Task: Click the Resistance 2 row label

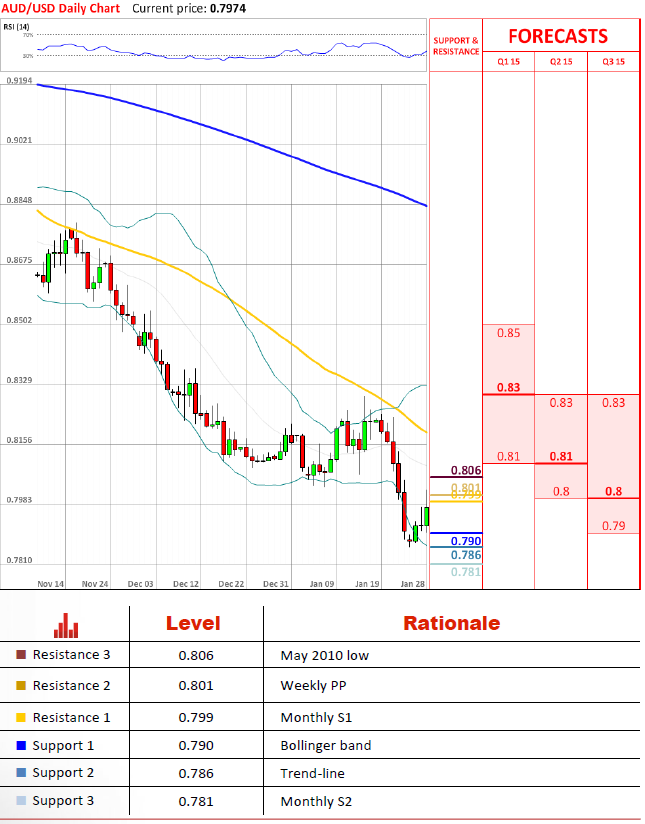Action: click(71, 686)
